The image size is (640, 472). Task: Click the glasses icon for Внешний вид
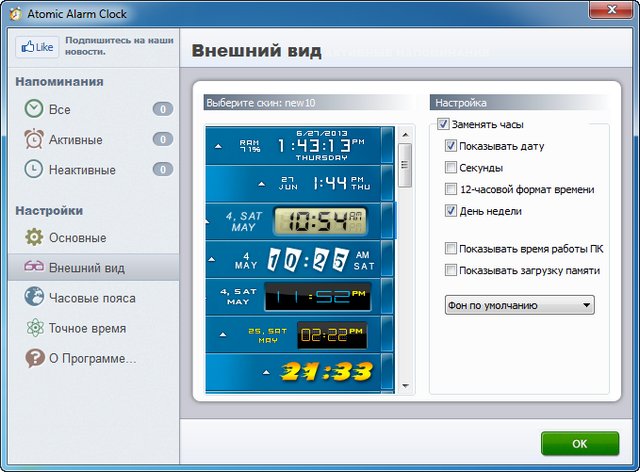coord(34,268)
